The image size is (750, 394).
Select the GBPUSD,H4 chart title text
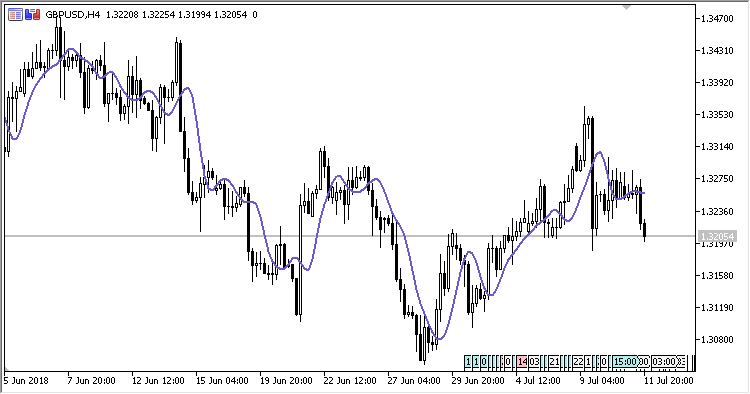pyautogui.click(x=73, y=15)
